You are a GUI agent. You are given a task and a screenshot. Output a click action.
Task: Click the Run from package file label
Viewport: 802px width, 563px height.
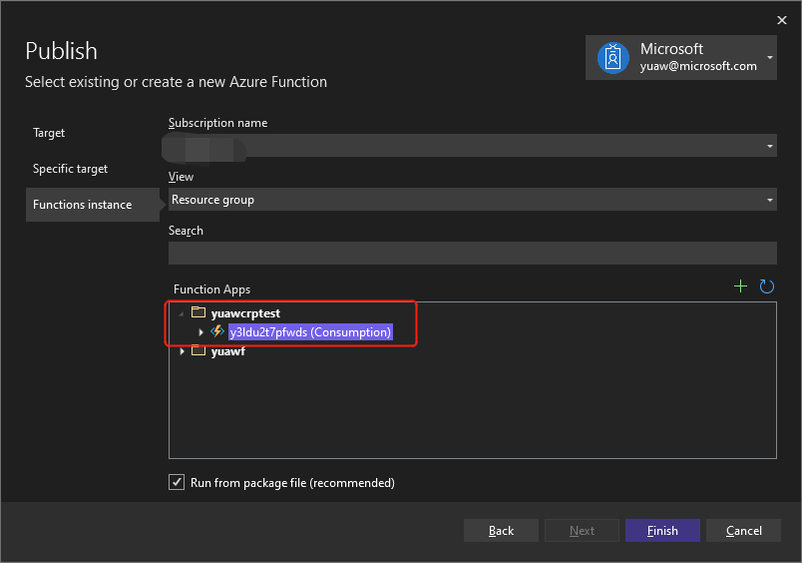[x=292, y=483]
